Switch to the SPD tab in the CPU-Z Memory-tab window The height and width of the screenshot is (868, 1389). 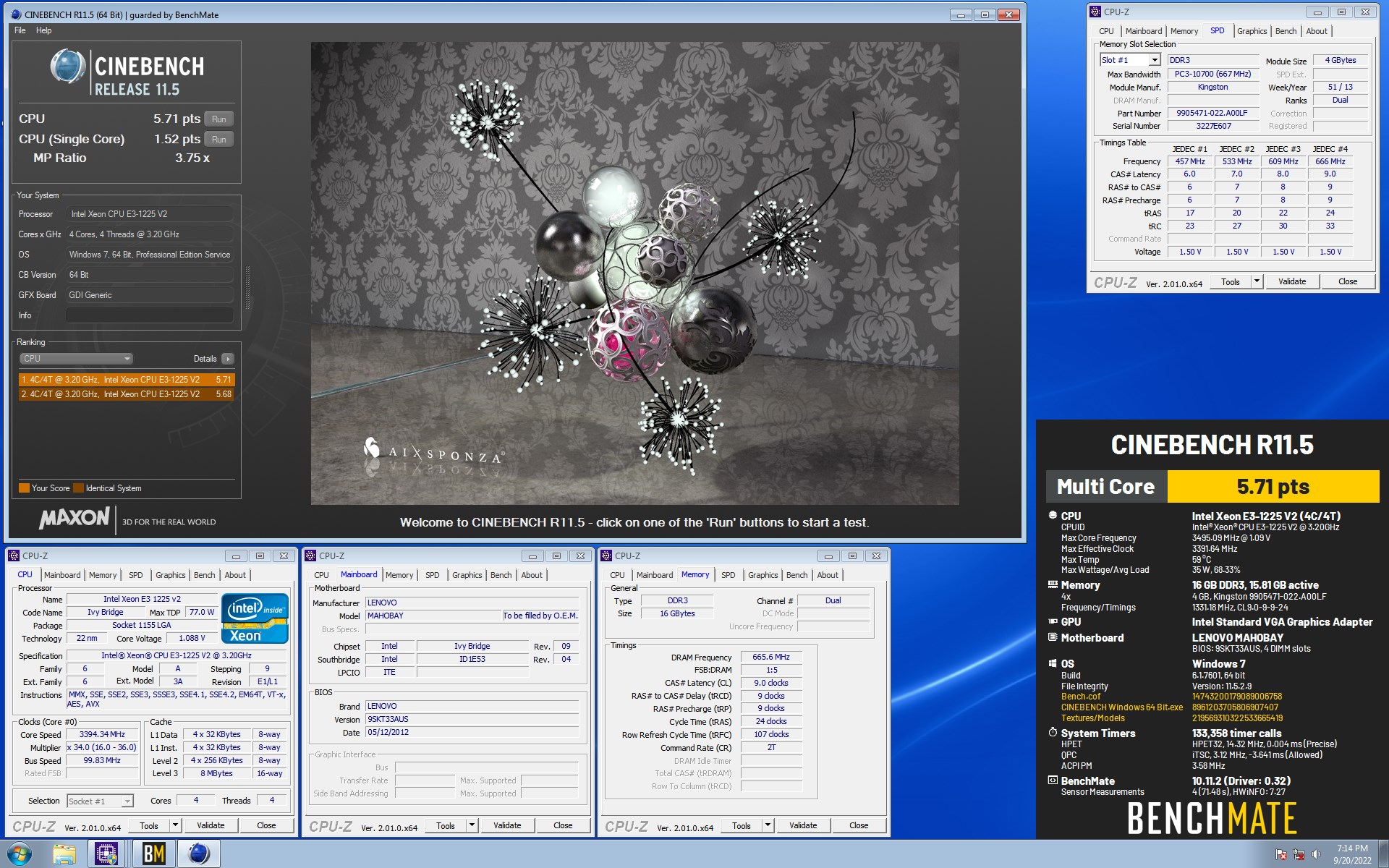[729, 575]
